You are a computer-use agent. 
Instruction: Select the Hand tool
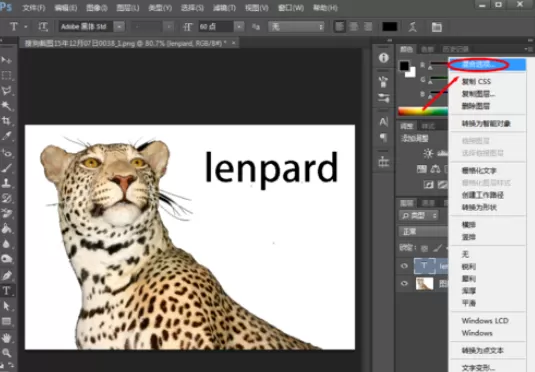[6, 338]
